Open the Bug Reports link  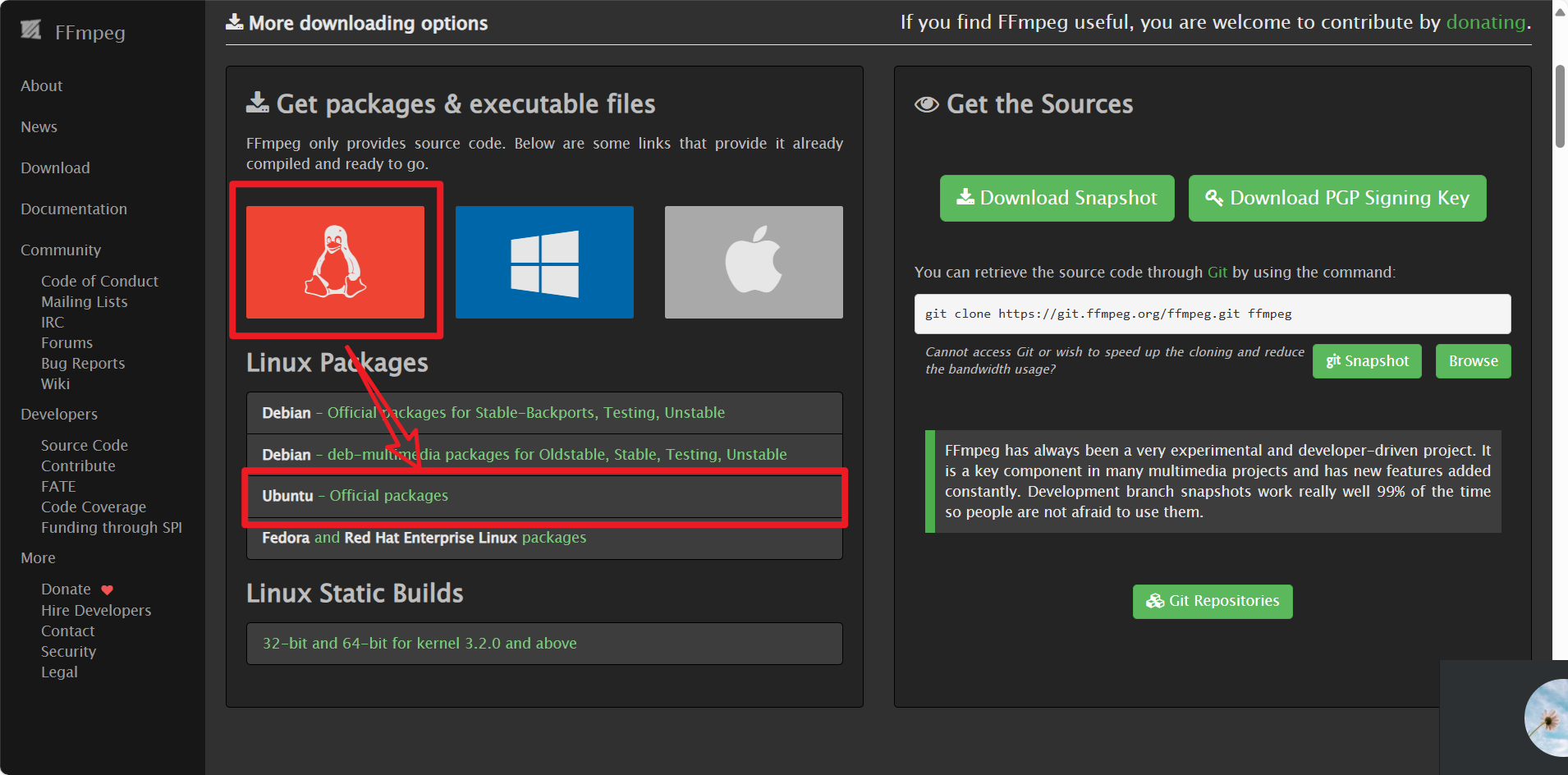pos(83,363)
